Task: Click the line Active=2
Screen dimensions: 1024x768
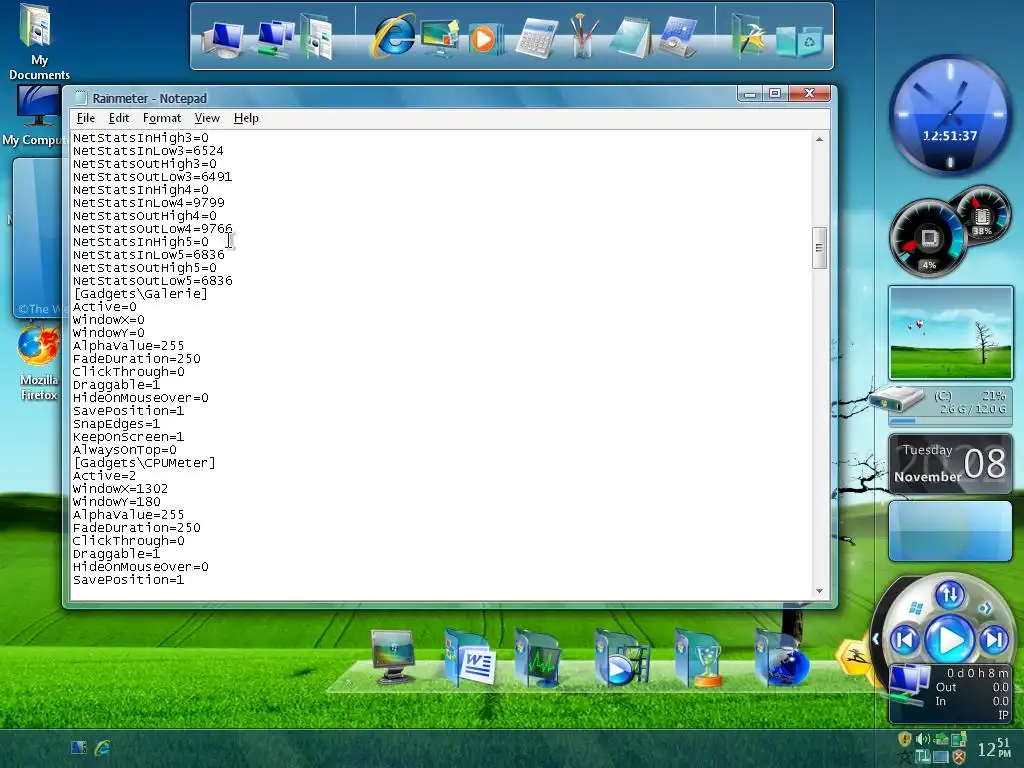Action: pos(104,476)
